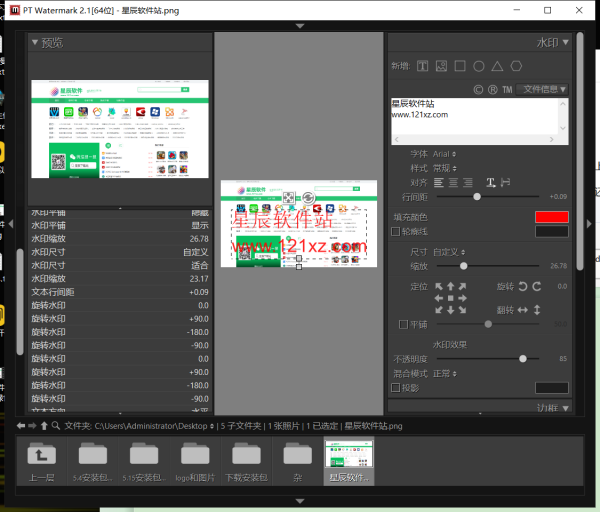Click the text spacing icon beside alignment
The image size is (600, 512).
click(x=505, y=183)
